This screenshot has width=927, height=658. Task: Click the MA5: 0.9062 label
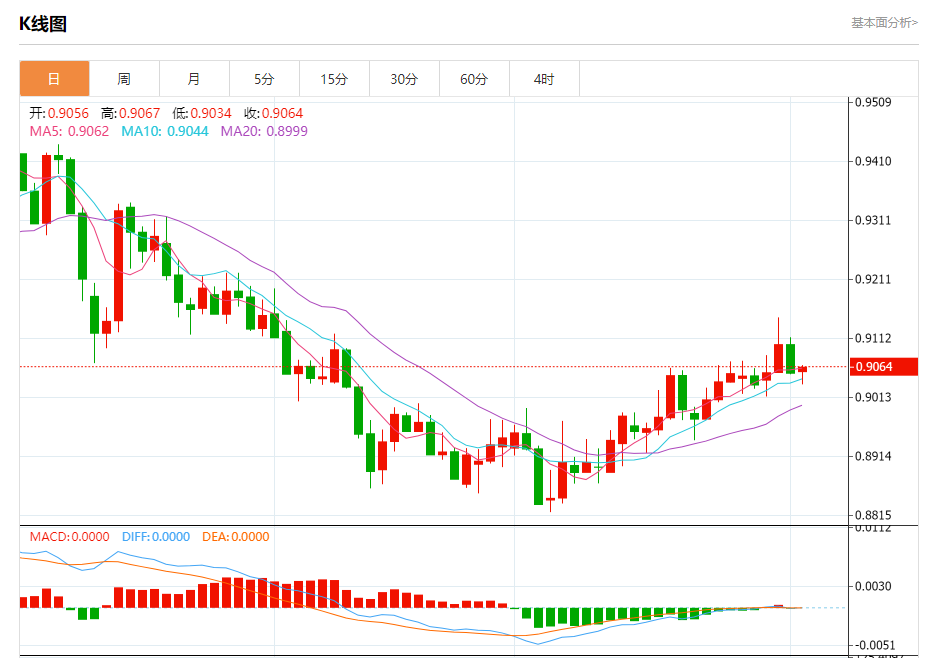tap(69, 131)
